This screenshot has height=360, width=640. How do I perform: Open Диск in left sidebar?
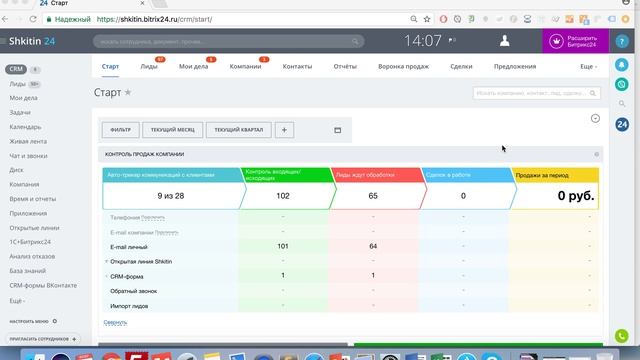click(x=16, y=170)
